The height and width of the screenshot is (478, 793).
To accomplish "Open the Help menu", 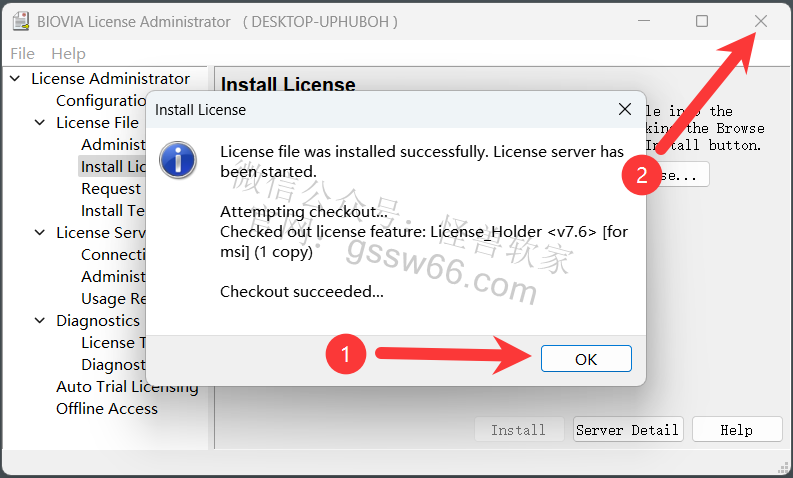I will click(x=68, y=54).
